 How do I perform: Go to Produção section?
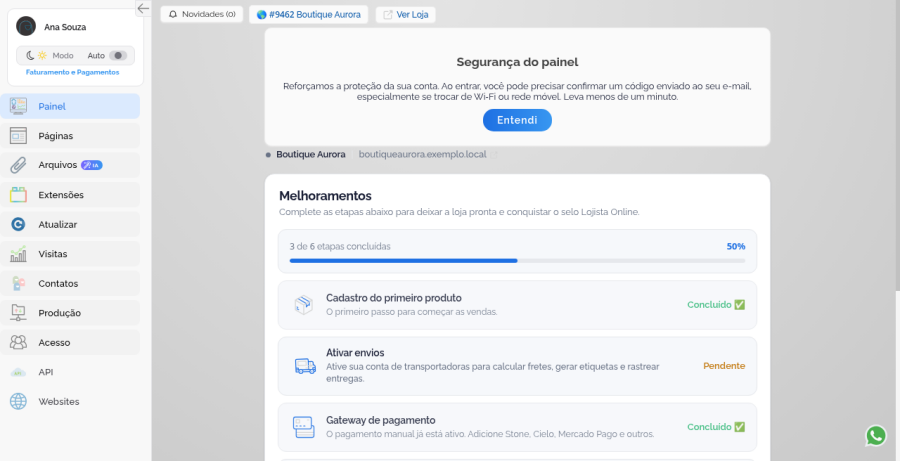(70, 313)
